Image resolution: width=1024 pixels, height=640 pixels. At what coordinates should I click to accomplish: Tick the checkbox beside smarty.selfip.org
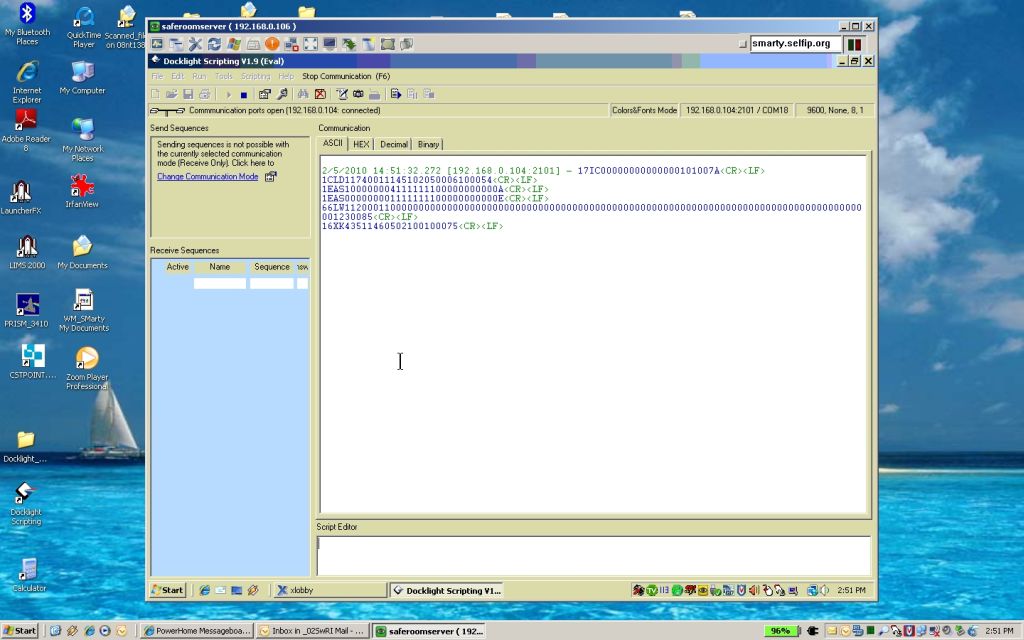pyautogui.click(x=742, y=44)
